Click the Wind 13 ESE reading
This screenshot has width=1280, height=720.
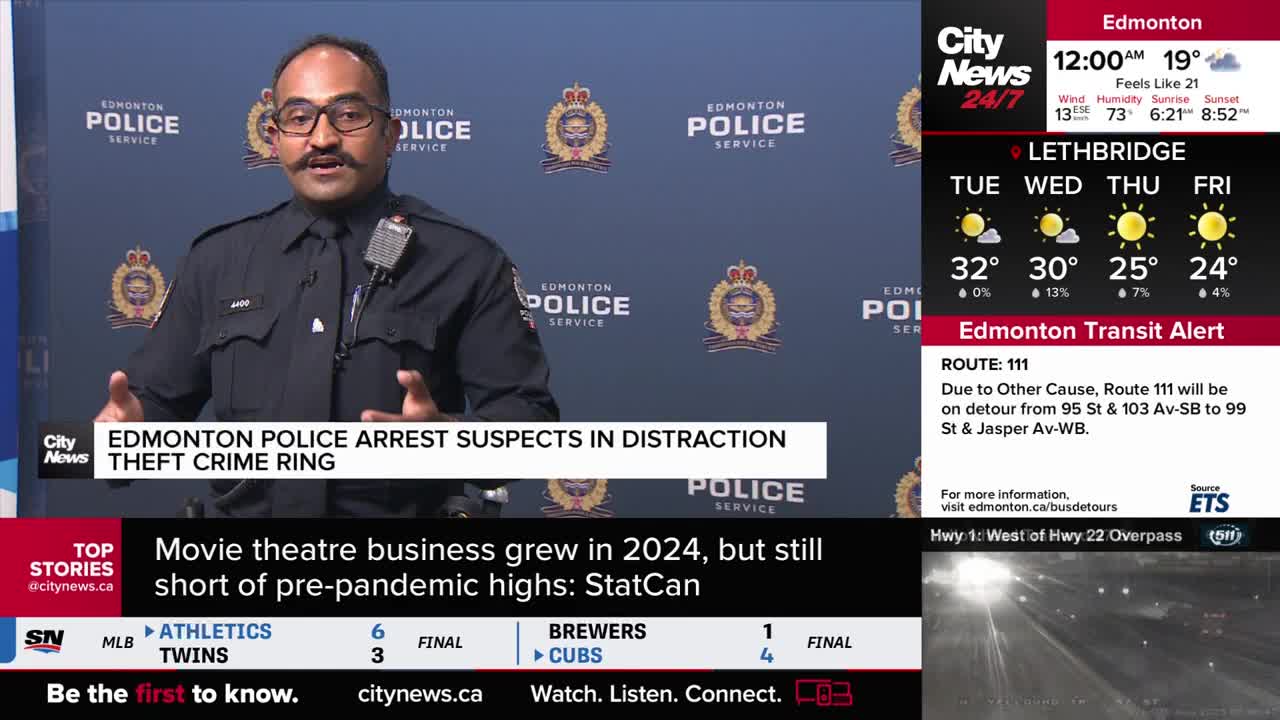(1072, 110)
